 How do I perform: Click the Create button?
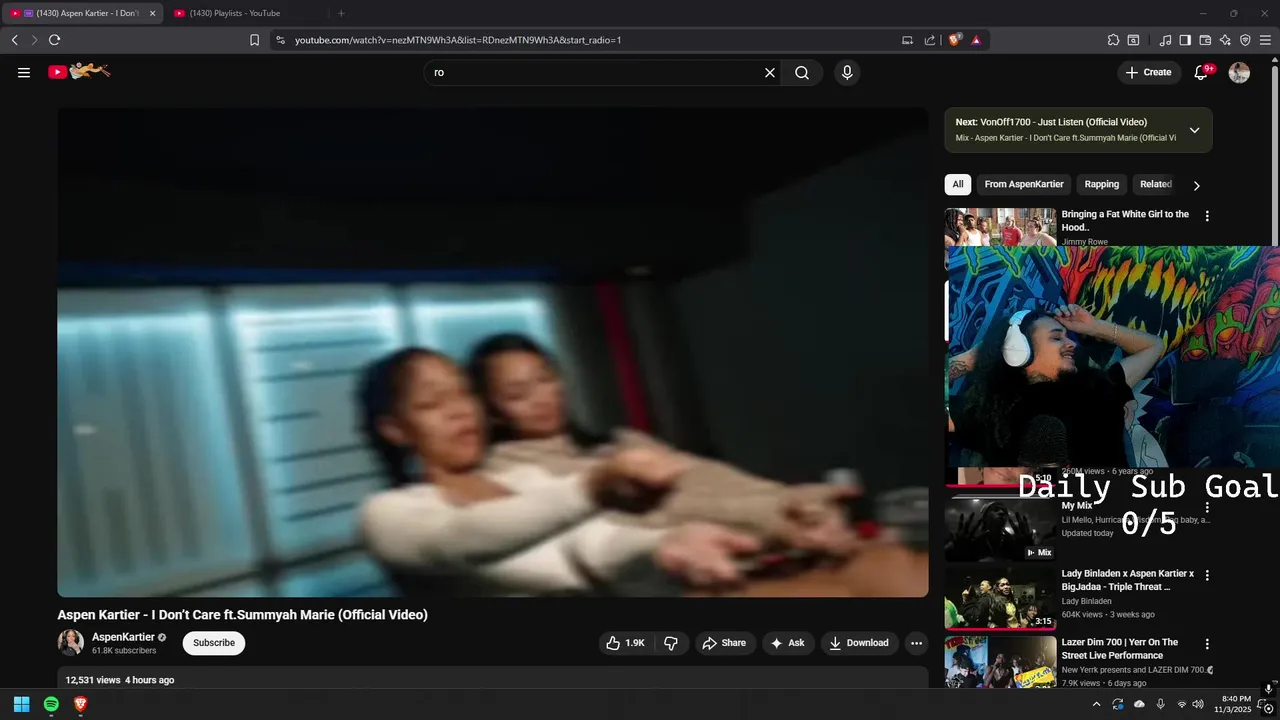[1148, 72]
